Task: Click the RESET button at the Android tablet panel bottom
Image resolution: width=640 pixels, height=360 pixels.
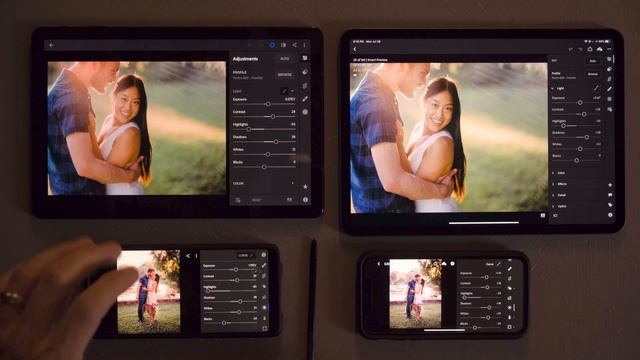Action: click(256, 200)
